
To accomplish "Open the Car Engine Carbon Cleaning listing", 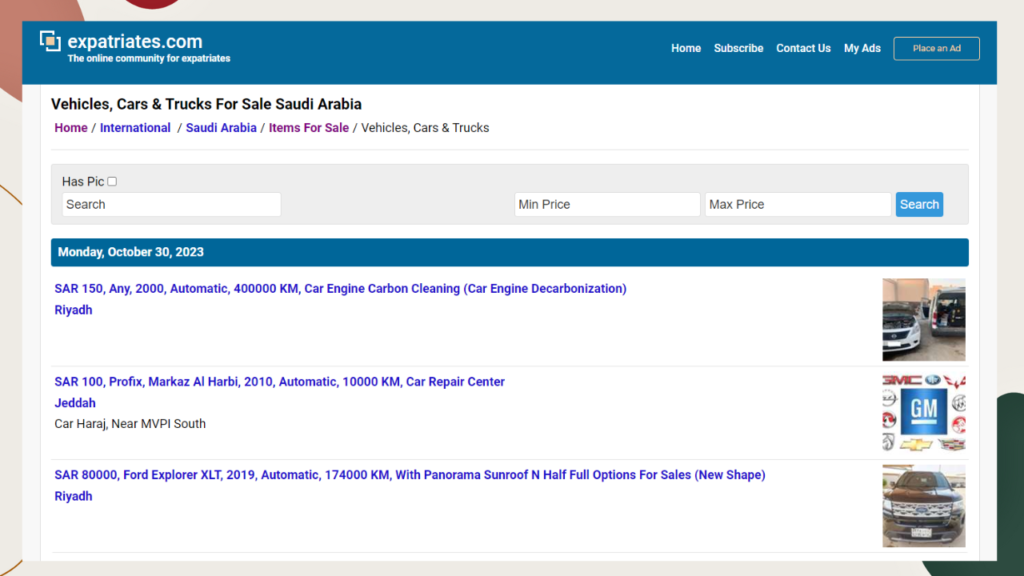I will (340, 289).
